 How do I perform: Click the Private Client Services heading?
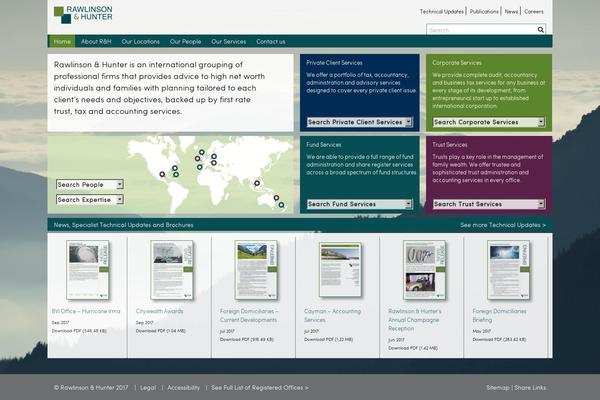pos(334,63)
